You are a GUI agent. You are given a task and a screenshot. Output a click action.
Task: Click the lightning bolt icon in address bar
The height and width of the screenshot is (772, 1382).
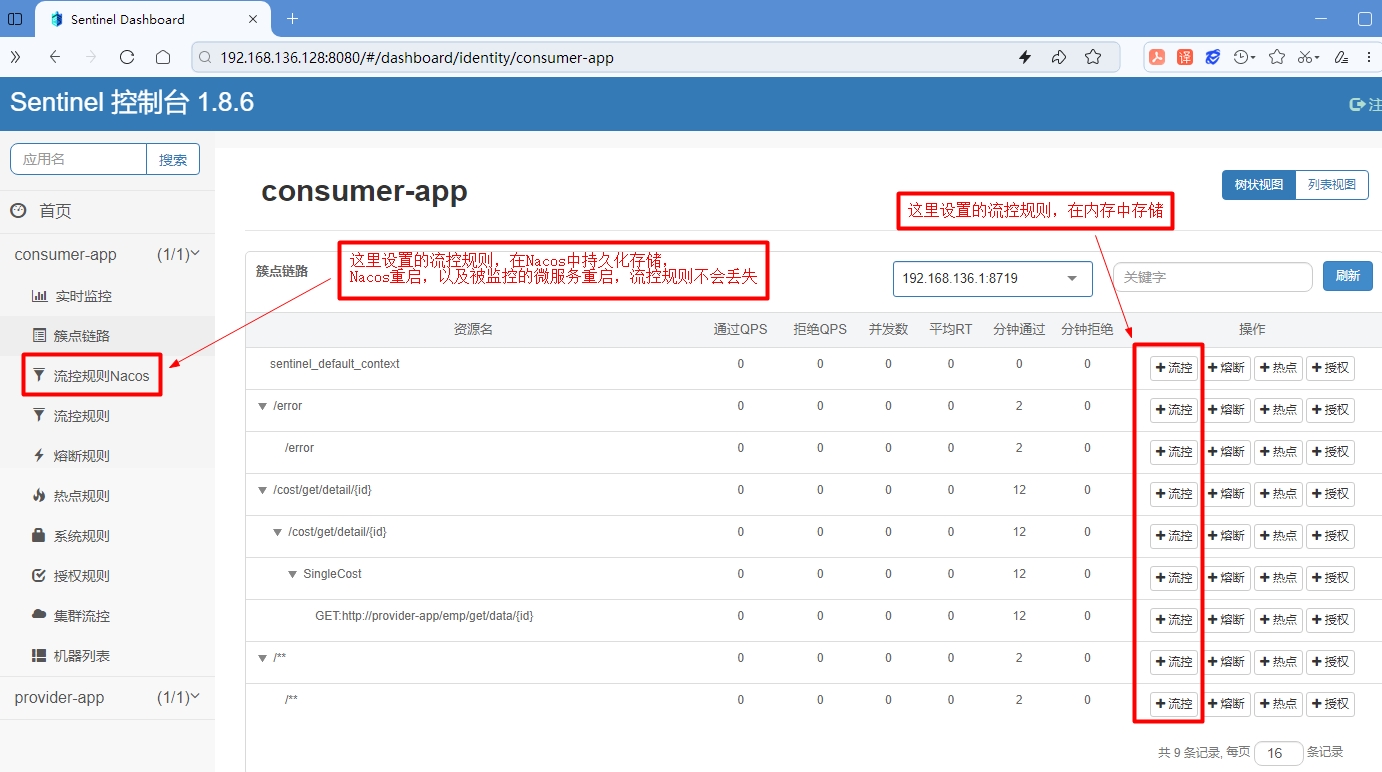click(x=1025, y=57)
